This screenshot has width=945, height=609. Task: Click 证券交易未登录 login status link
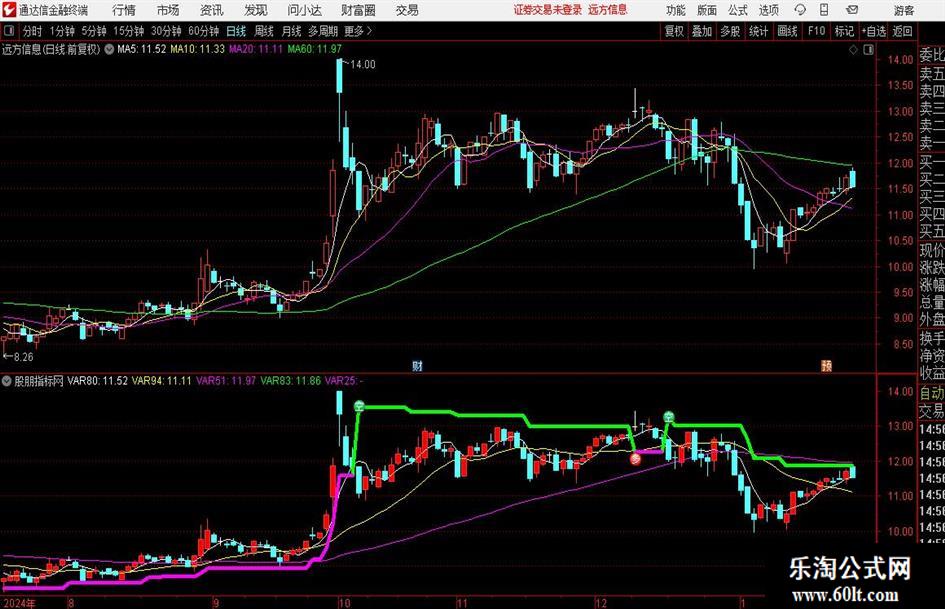tap(548, 10)
